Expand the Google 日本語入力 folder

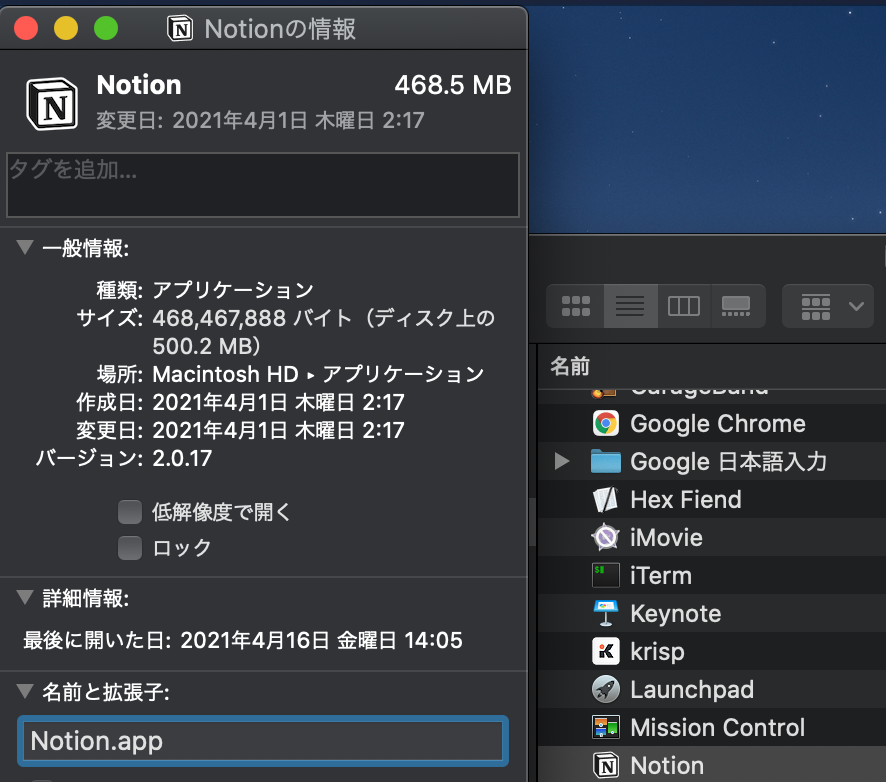point(562,461)
